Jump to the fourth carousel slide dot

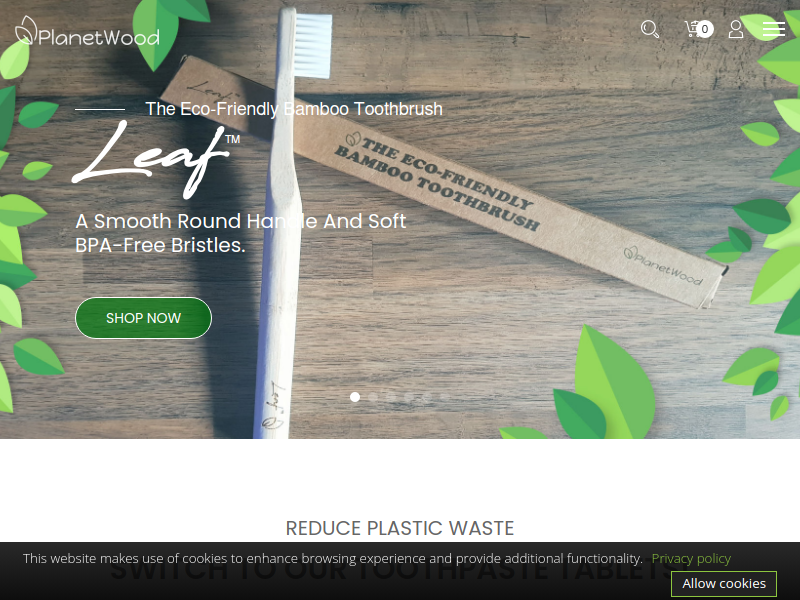coord(409,397)
